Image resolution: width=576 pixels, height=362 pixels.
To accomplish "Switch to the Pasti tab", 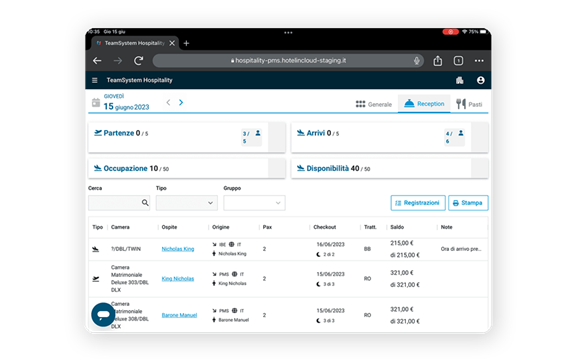I will (x=469, y=104).
